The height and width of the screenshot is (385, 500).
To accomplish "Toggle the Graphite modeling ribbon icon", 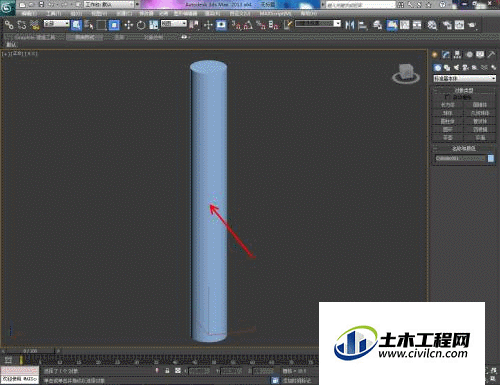I will tap(392, 25).
